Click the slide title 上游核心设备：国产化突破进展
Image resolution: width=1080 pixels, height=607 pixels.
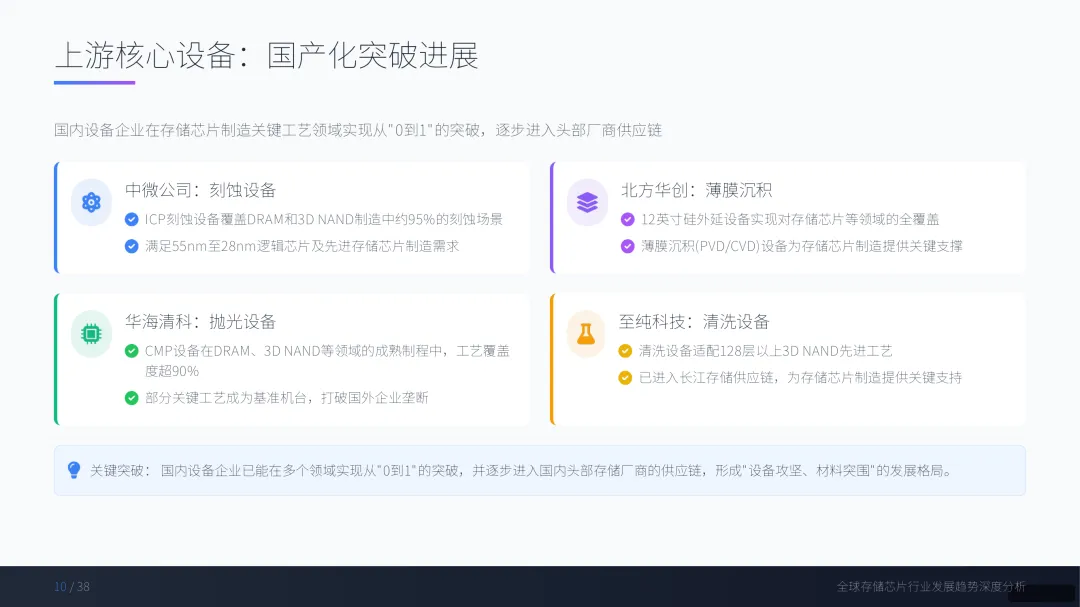point(267,56)
